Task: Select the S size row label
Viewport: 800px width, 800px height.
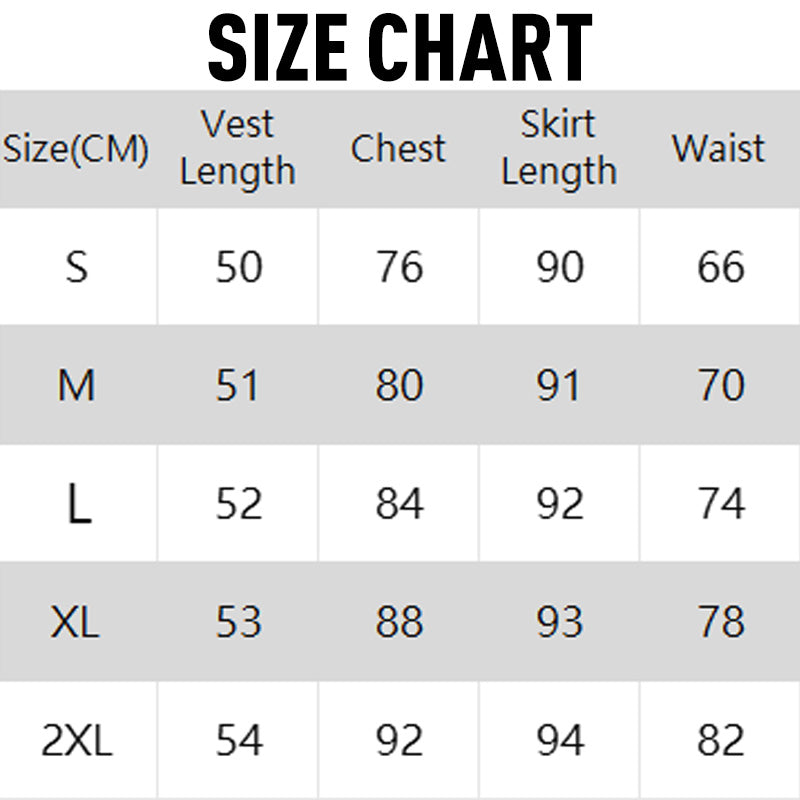Action: [77, 267]
